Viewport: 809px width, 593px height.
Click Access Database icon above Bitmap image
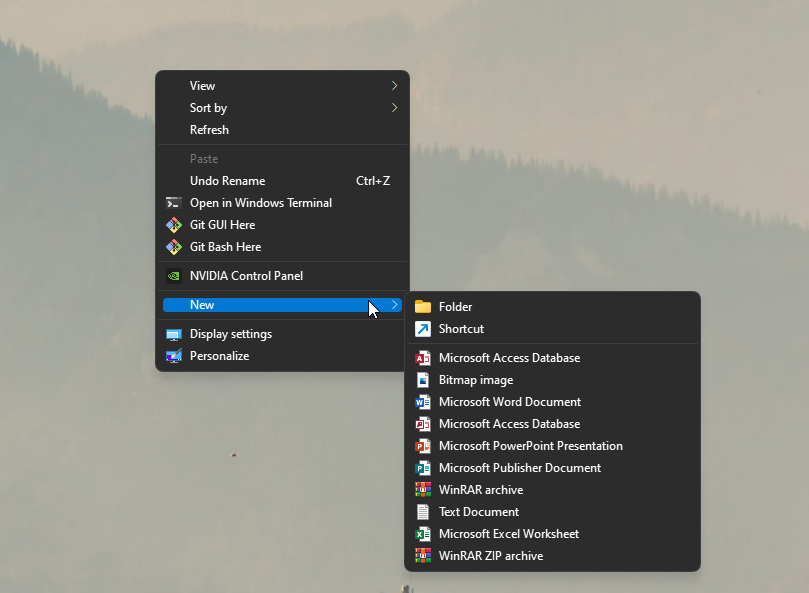[x=423, y=358]
